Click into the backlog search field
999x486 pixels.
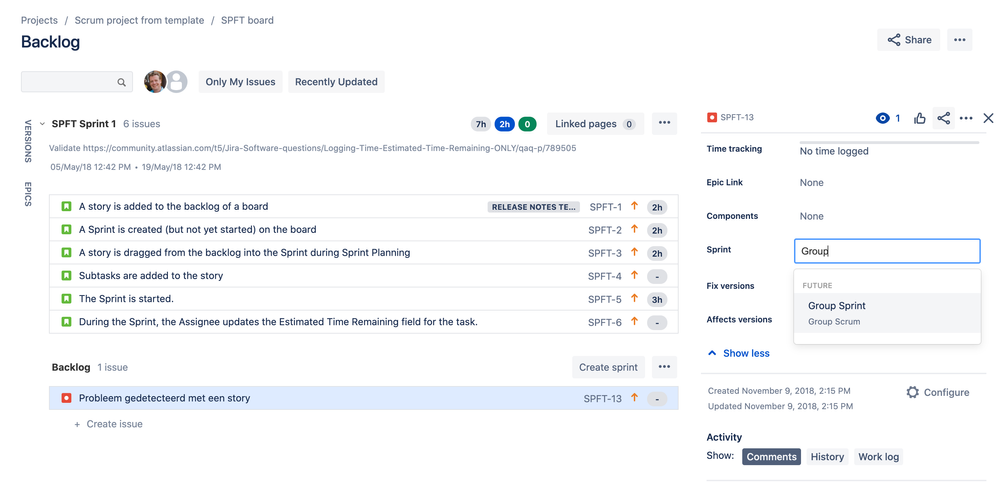(76, 82)
